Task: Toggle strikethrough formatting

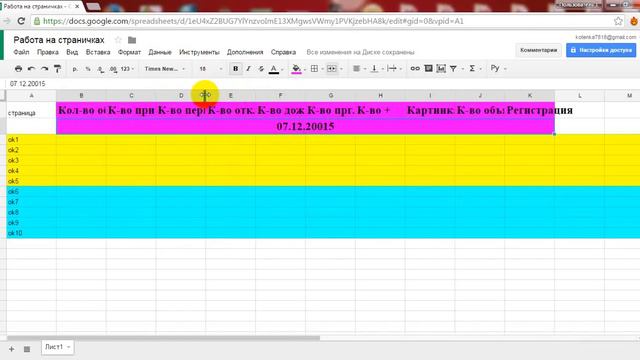Action: pyautogui.click(x=261, y=69)
